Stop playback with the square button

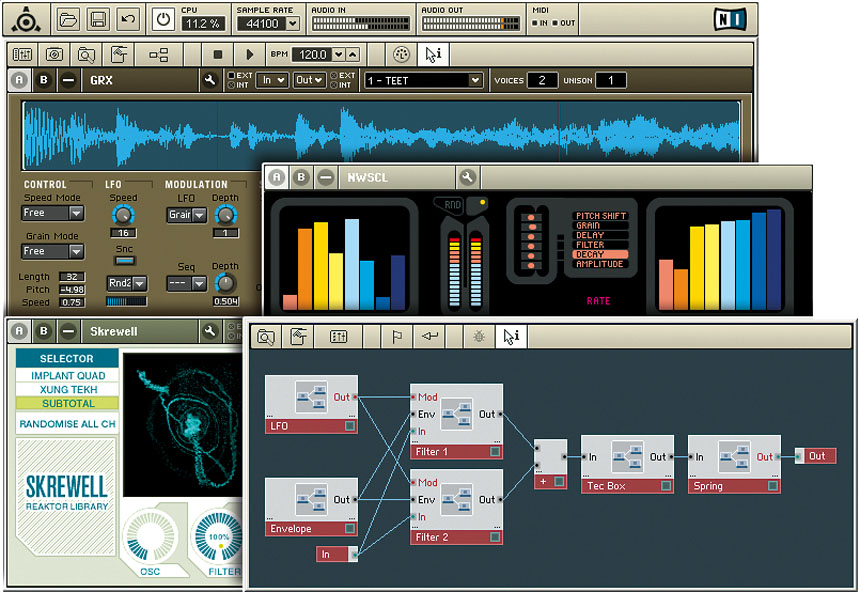[x=218, y=54]
